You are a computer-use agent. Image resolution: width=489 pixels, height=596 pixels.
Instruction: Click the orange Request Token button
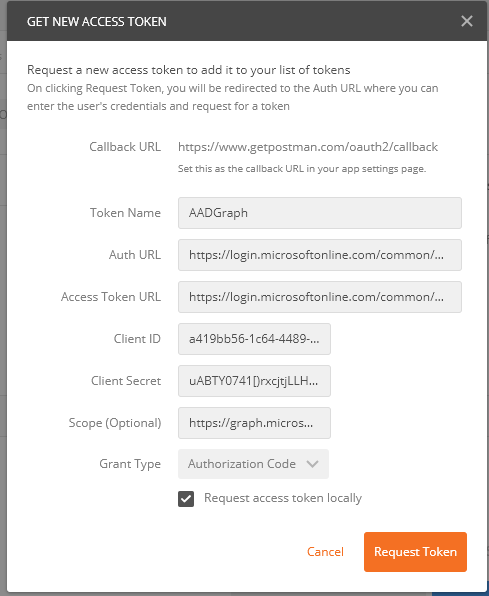click(x=415, y=552)
